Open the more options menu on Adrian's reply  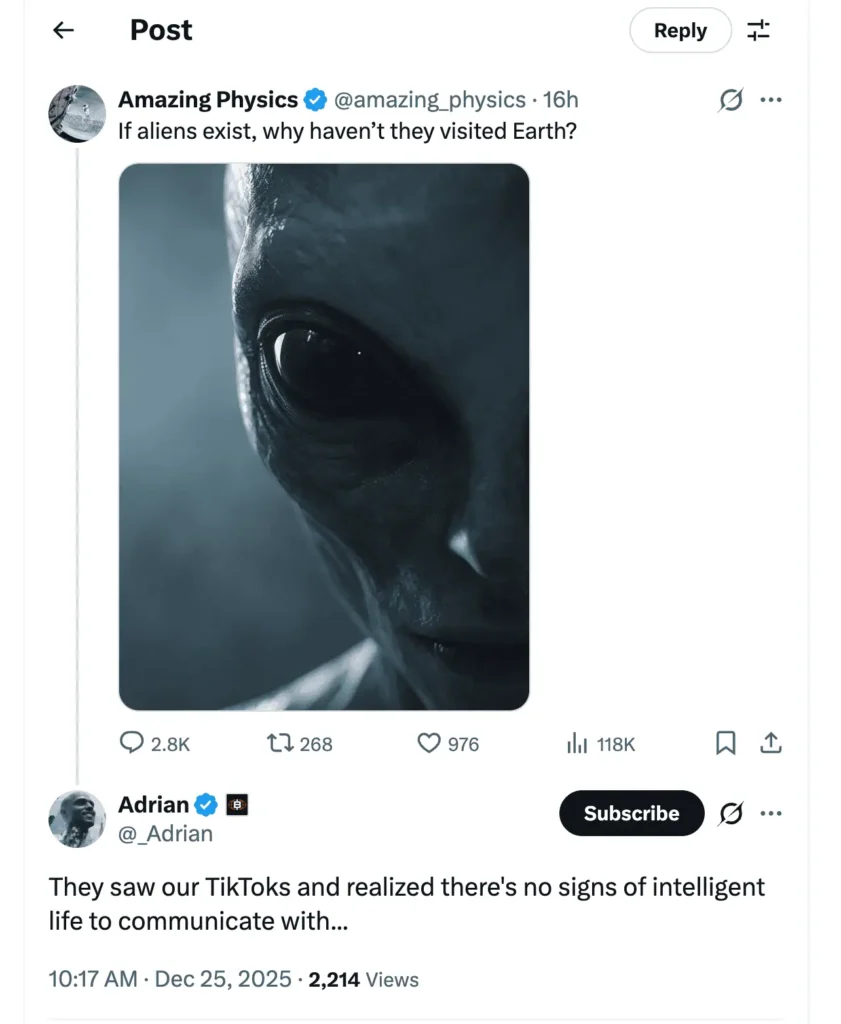[x=771, y=813]
